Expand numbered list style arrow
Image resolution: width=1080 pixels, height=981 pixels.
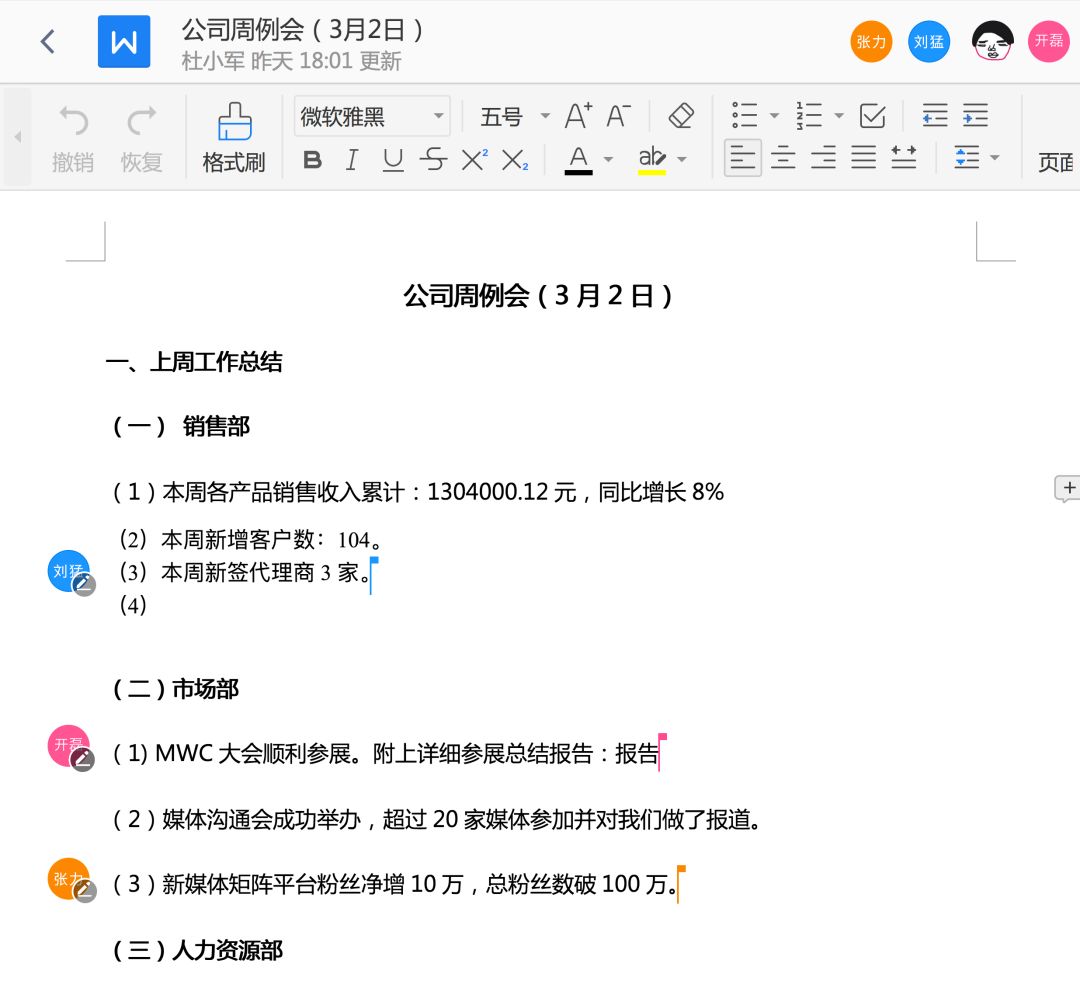[x=839, y=115]
